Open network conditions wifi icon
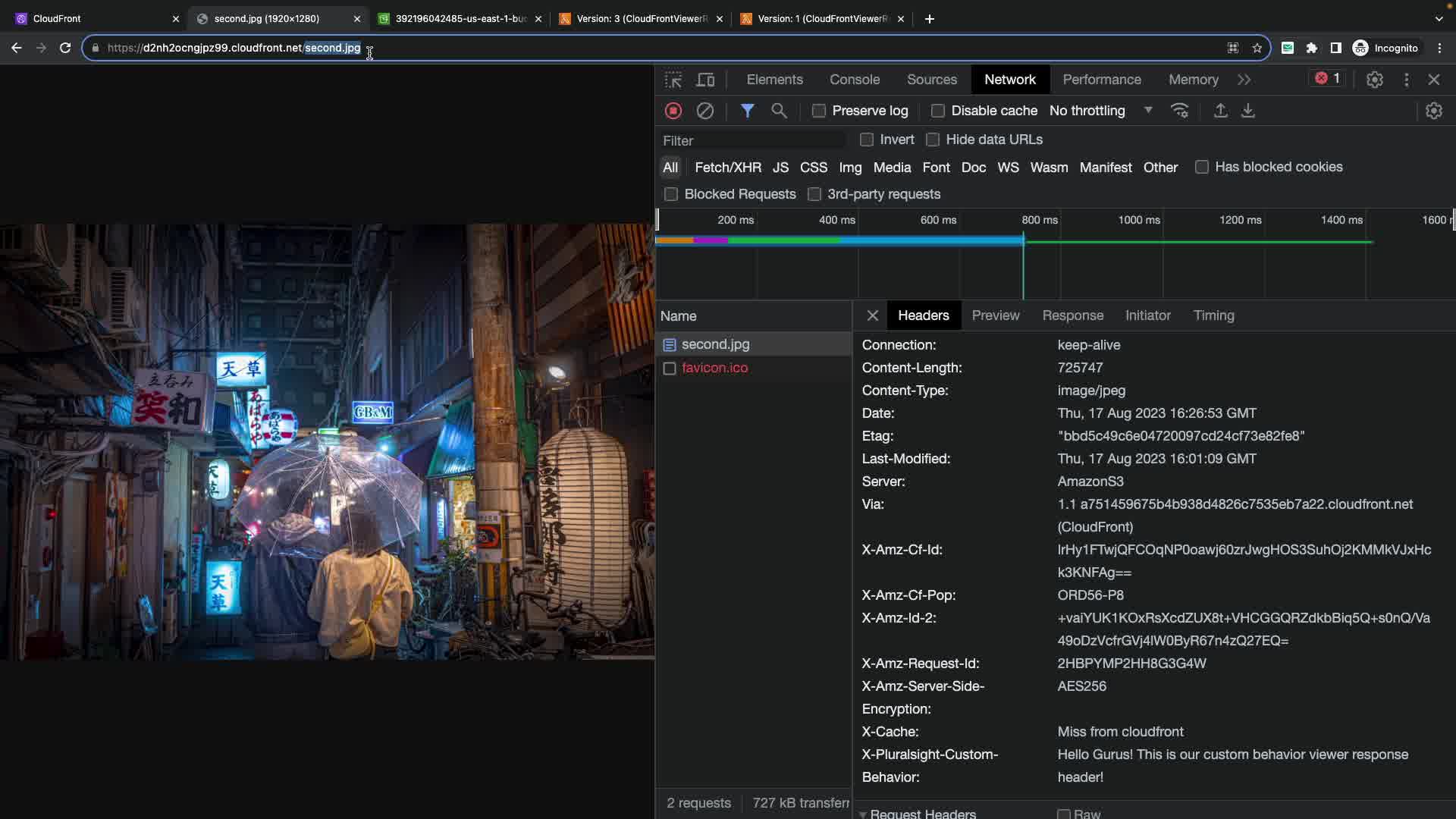The width and height of the screenshot is (1456, 819). pyautogui.click(x=1179, y=111)
